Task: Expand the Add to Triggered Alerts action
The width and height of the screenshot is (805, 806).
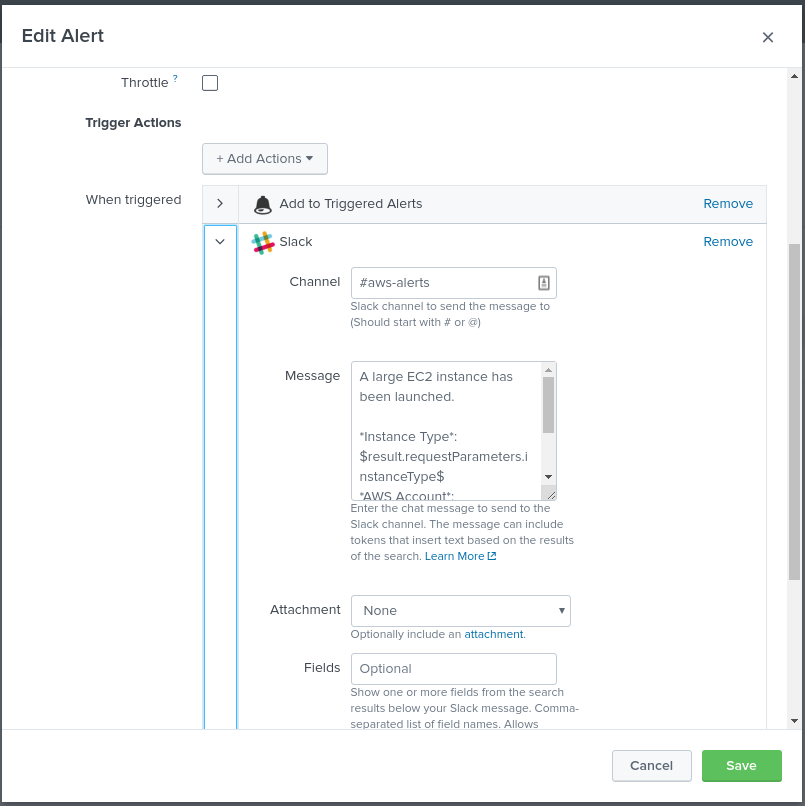Action: pos(220,203)
